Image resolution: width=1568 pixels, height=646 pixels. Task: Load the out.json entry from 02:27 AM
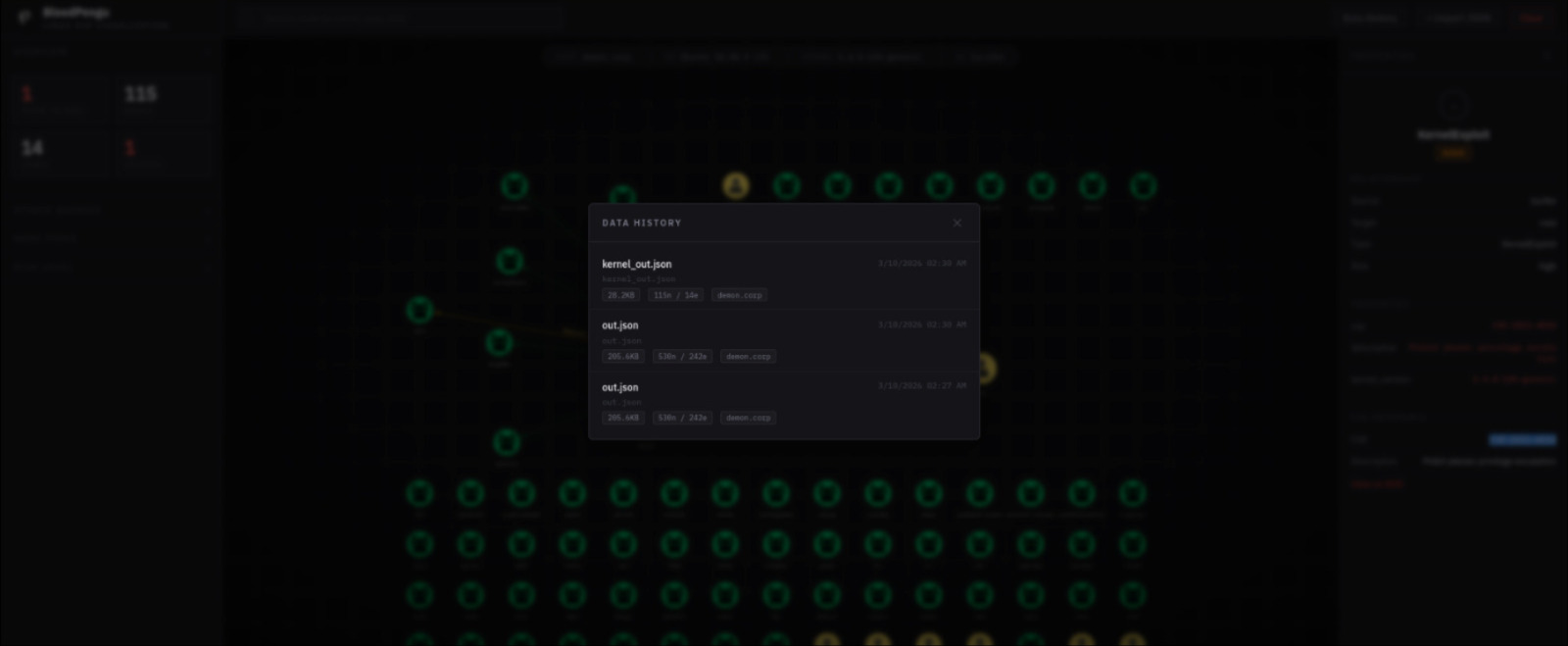[x=620, y=387]
